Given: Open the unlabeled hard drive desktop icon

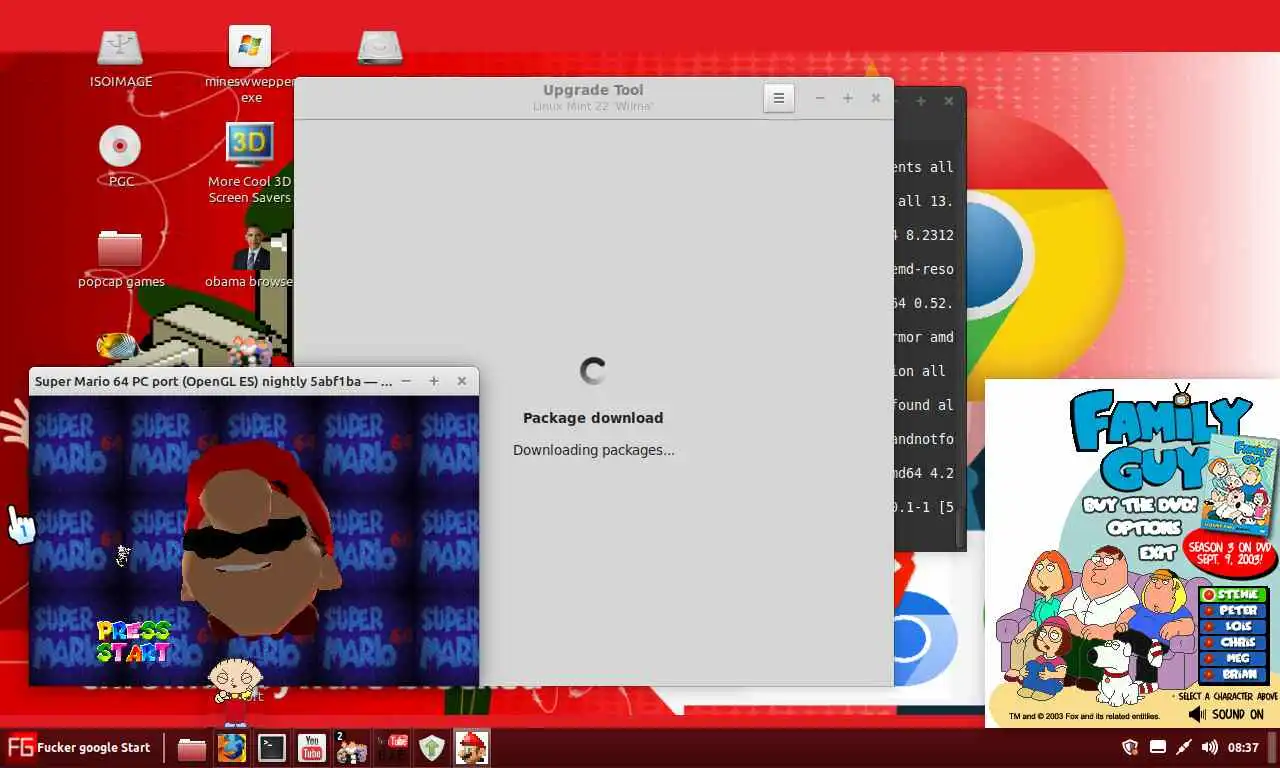Looking at the screenshot, I should (x=380, y=48).
